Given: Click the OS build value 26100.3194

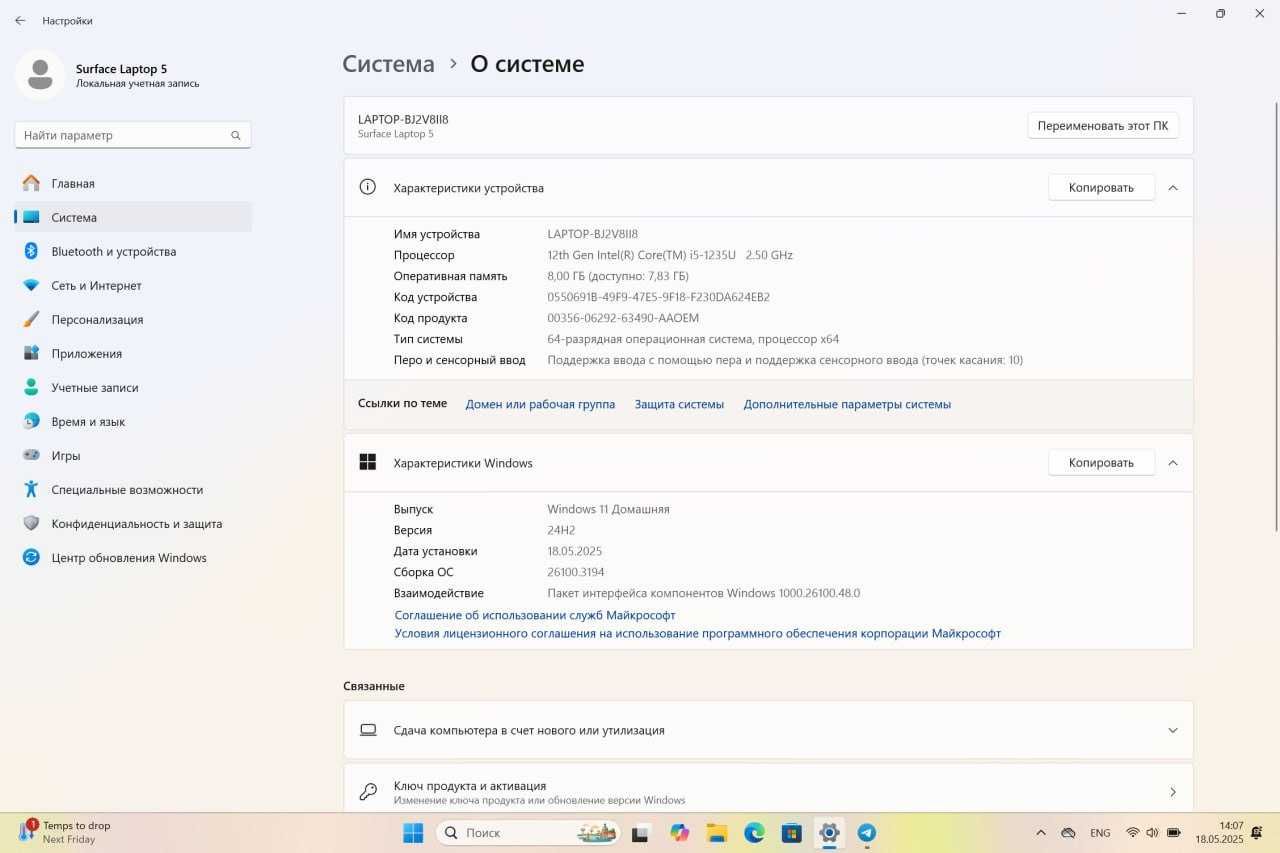Looking at the screenshot, I should (x=575, y=572).
